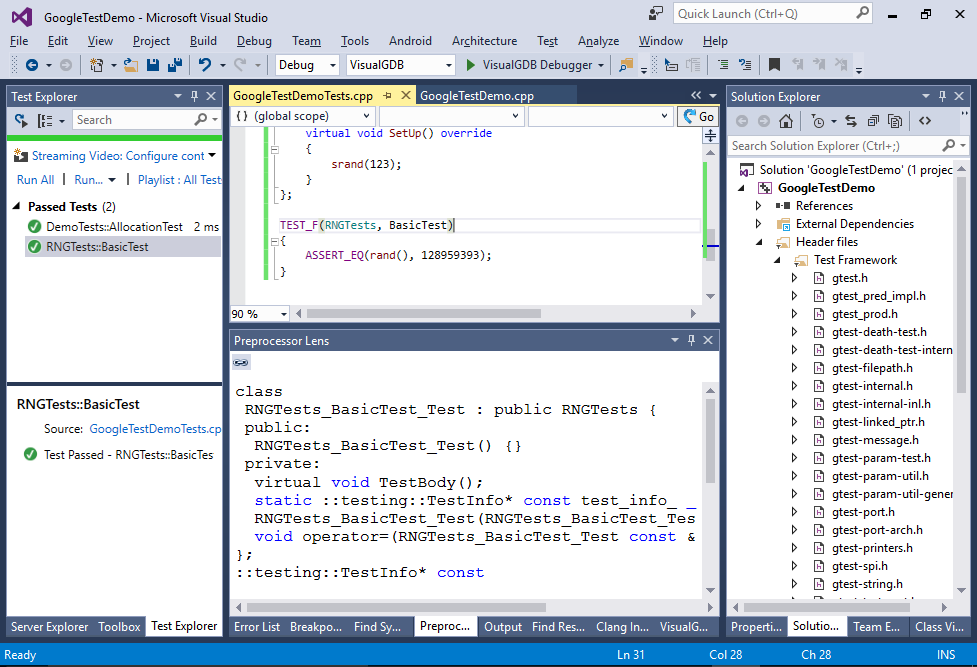This screenshot has width=977, height=667.
Task: Select the DemoTests::AllocationTest result
Action: pos(123,227)
